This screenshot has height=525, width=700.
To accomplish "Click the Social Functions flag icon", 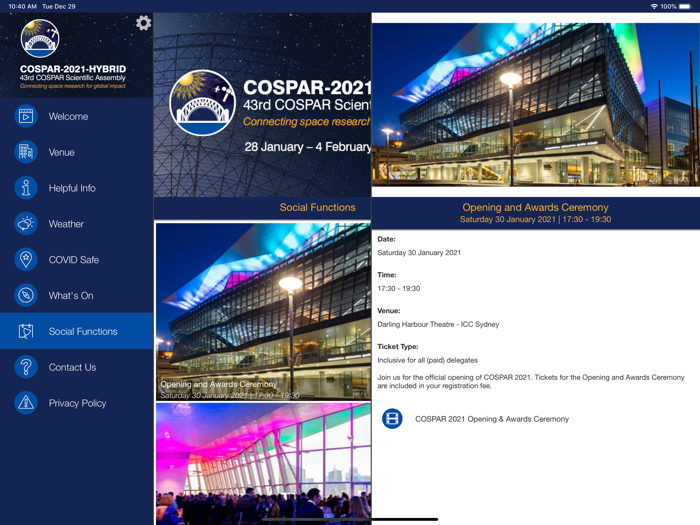I will [26, 331].
